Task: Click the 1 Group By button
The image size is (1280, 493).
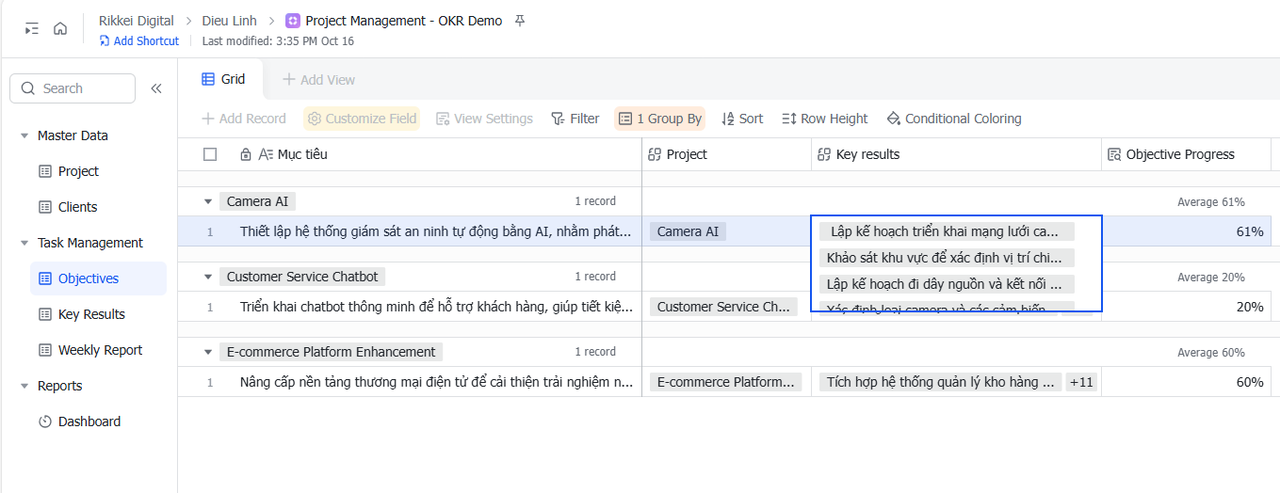Action: coord(660,119)
